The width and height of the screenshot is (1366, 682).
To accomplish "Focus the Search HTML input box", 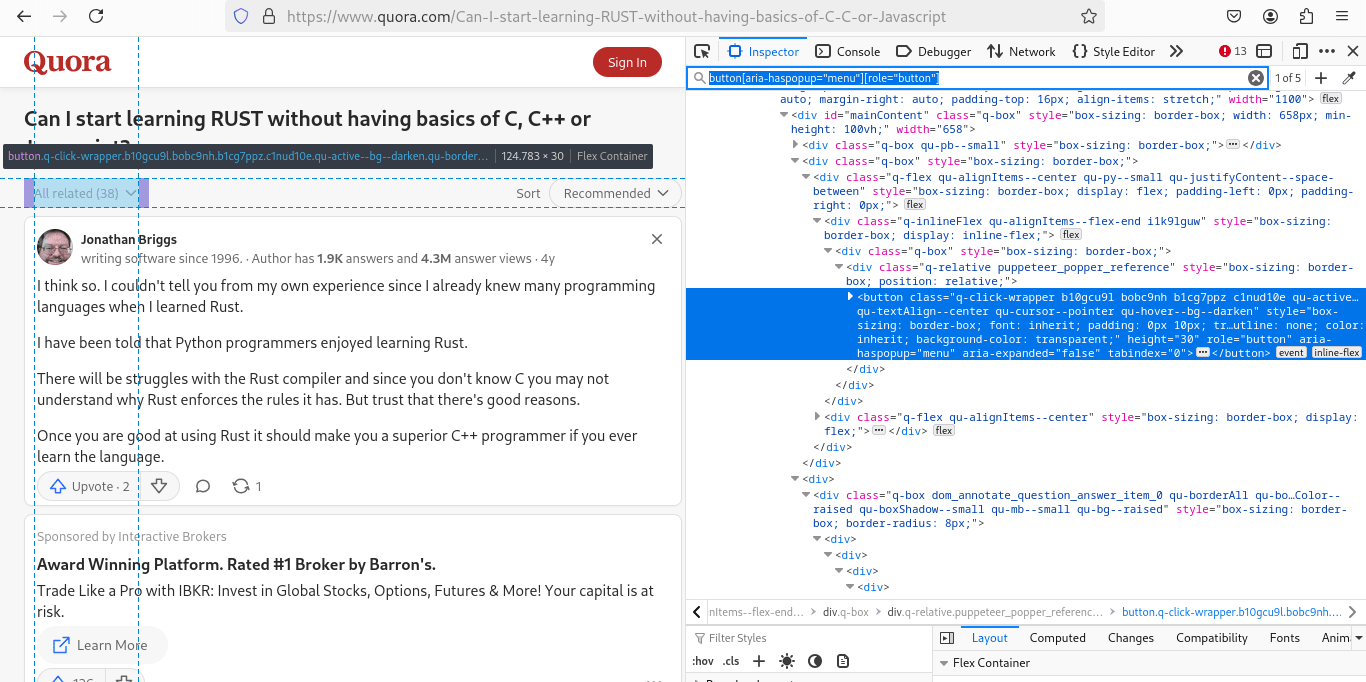I will 976,78.
